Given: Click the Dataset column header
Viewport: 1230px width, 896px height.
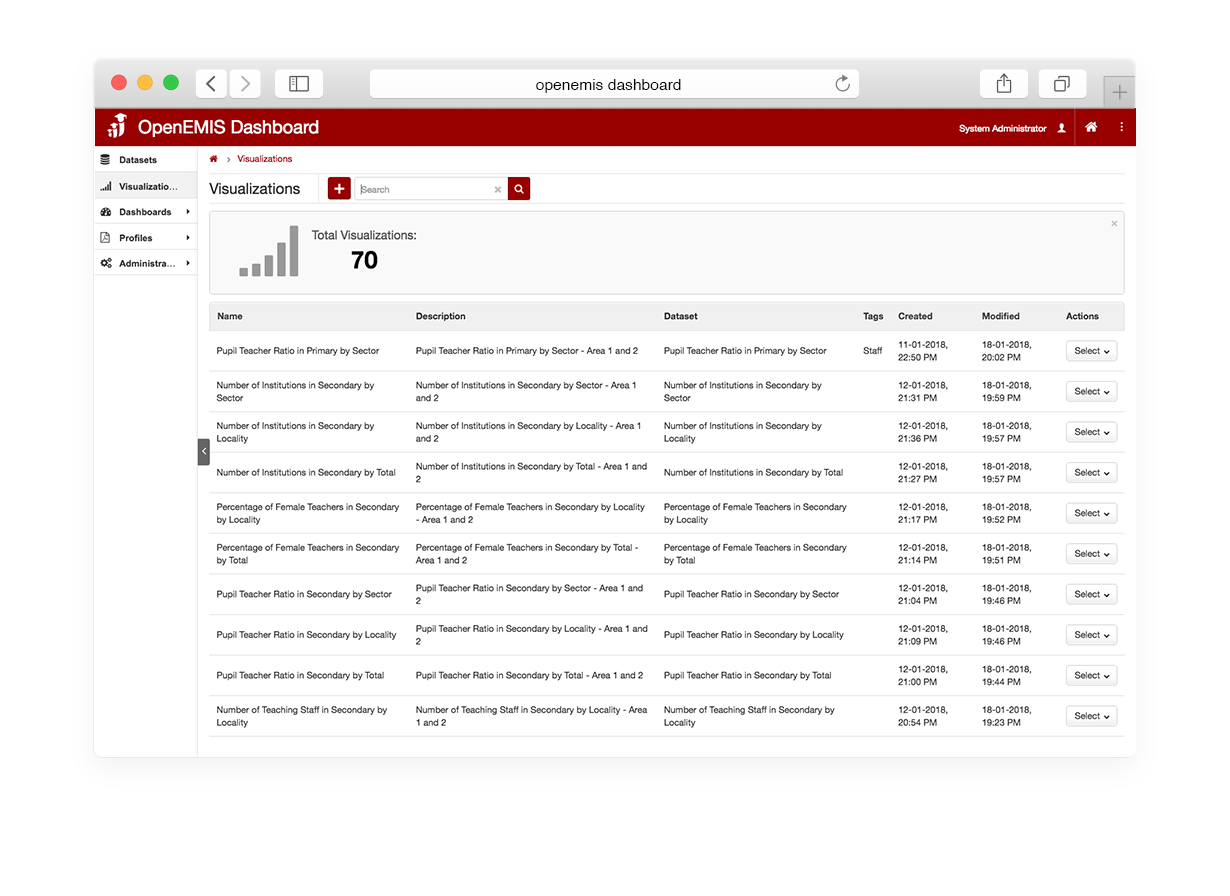Looking at the screenshot, I should 681,316.
